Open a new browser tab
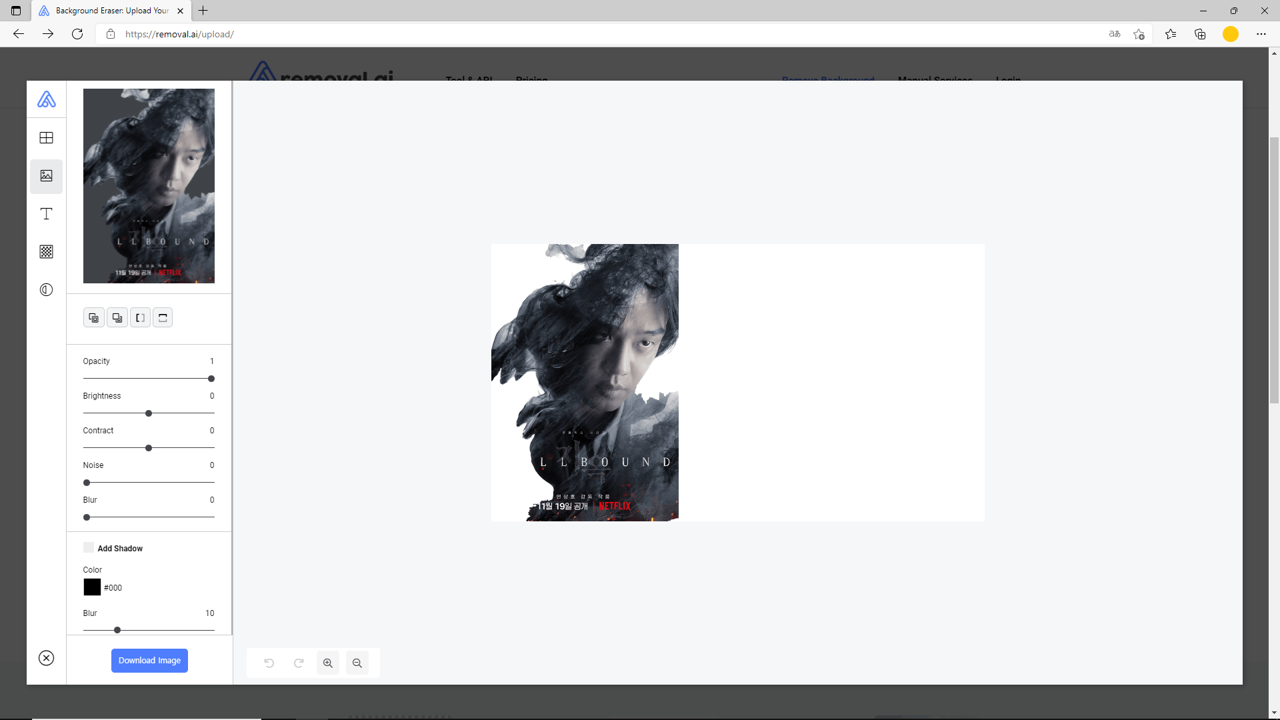 click(x=203, y=10)
